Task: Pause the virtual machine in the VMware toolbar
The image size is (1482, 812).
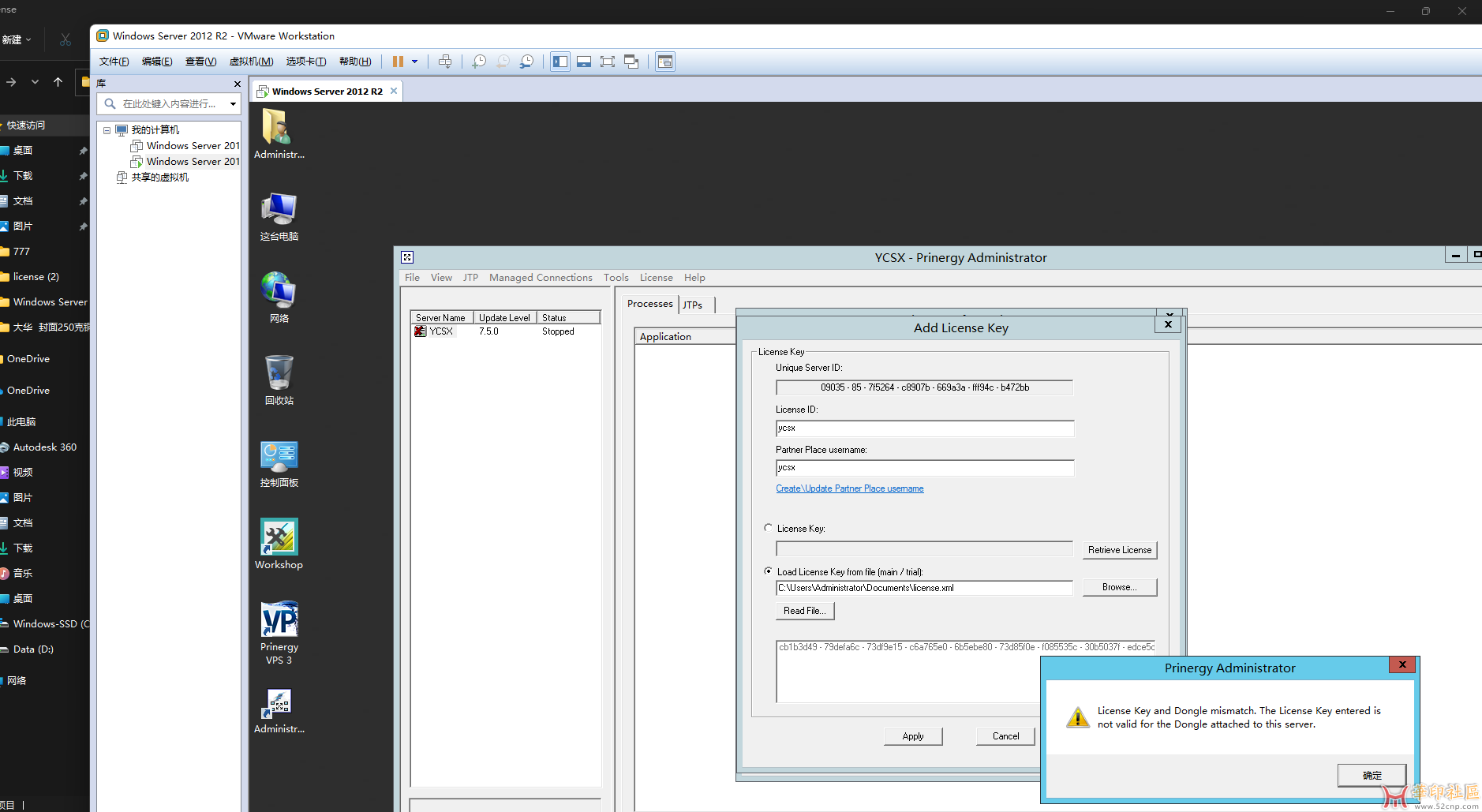Action: tap(398, 62)
